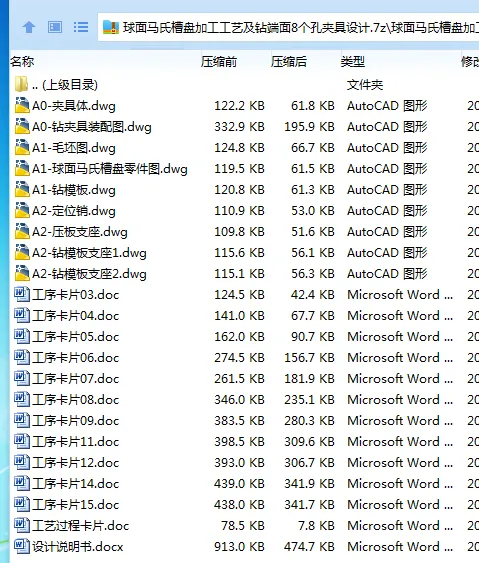Sort by 名称 column header
The height and width of the screenshot is (563, 479).
[22, 62]
